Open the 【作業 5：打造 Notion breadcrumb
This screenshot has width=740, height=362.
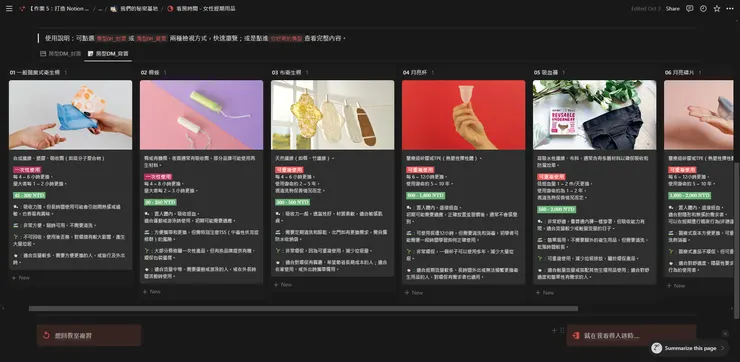click(59, 8)
